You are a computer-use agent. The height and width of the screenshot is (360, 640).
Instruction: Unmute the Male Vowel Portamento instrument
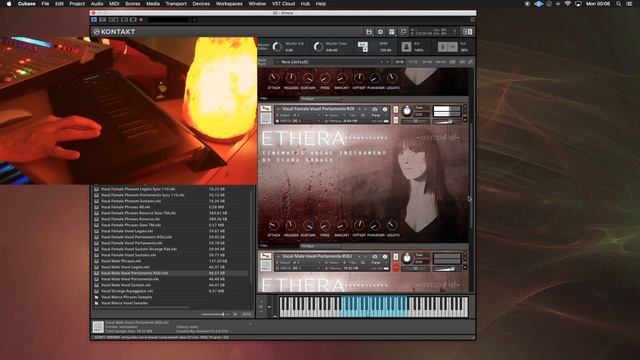396,267
